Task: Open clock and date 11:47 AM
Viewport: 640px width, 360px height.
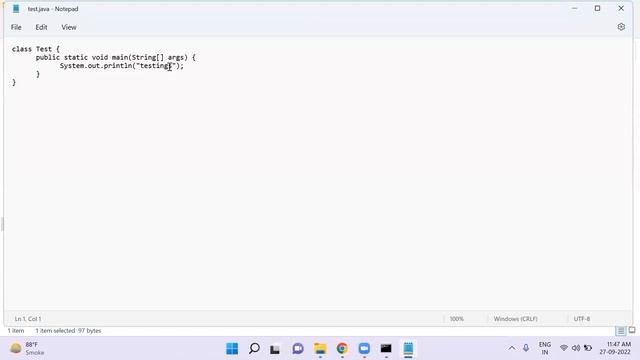Action: (616, 348)
